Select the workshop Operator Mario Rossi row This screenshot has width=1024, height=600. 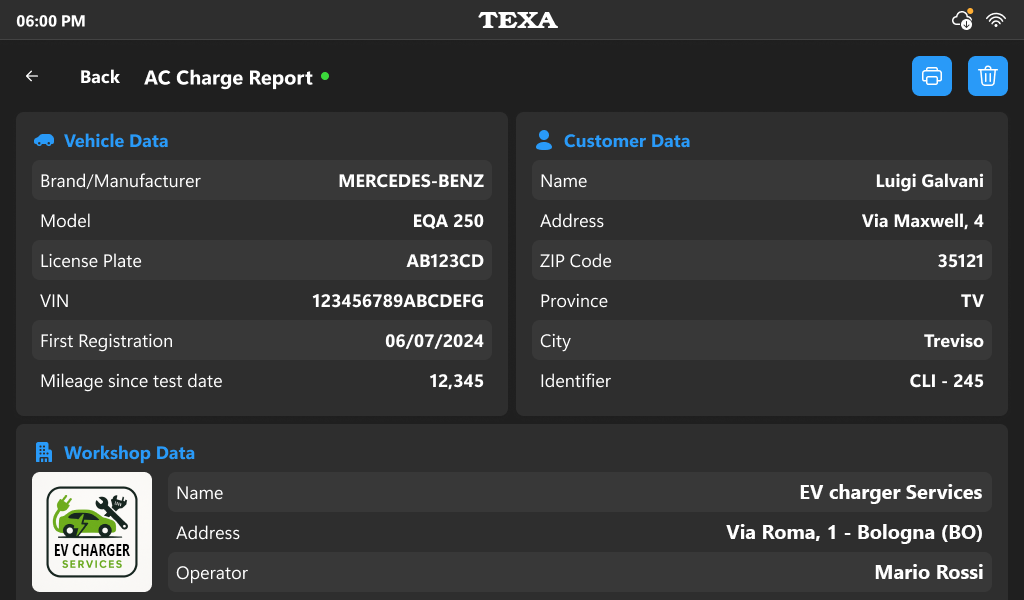[x=580, y=573]
